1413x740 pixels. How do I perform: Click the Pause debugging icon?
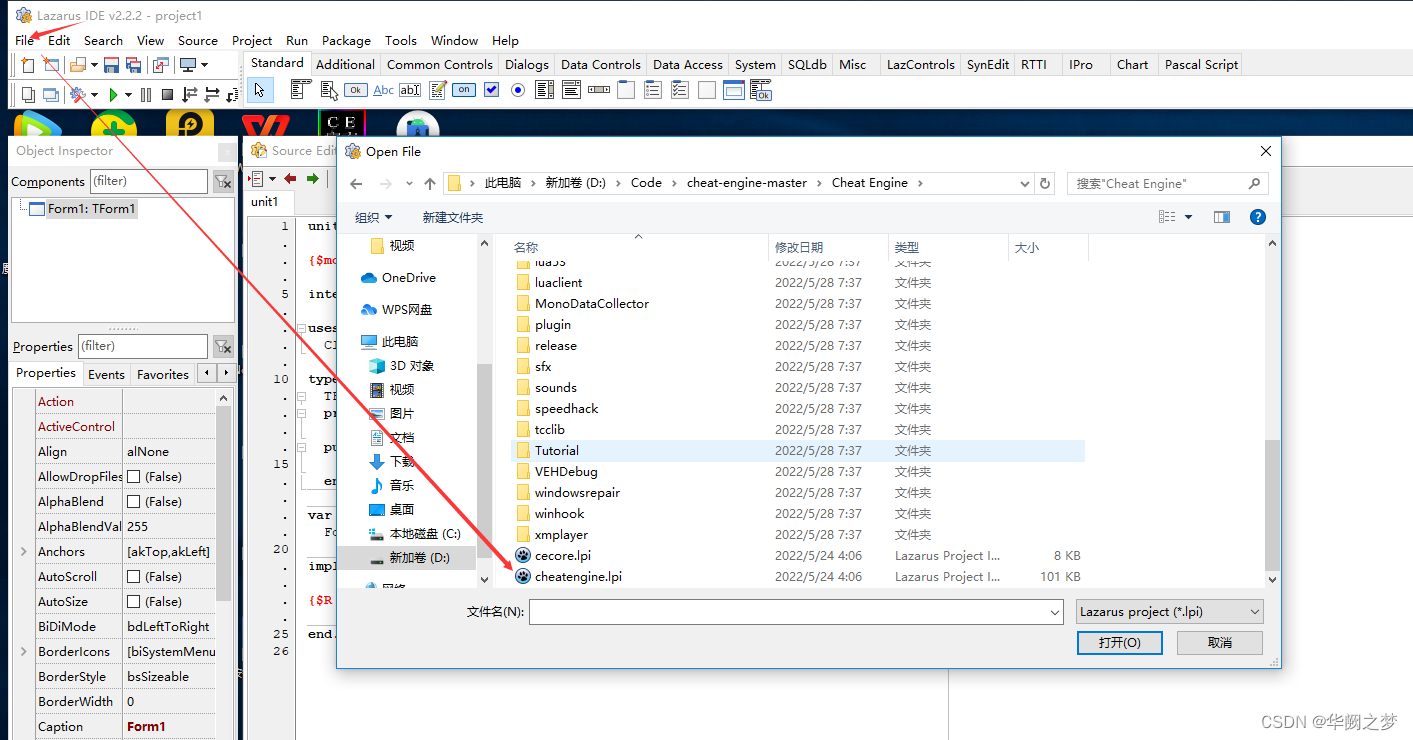[x=146, y=94]
